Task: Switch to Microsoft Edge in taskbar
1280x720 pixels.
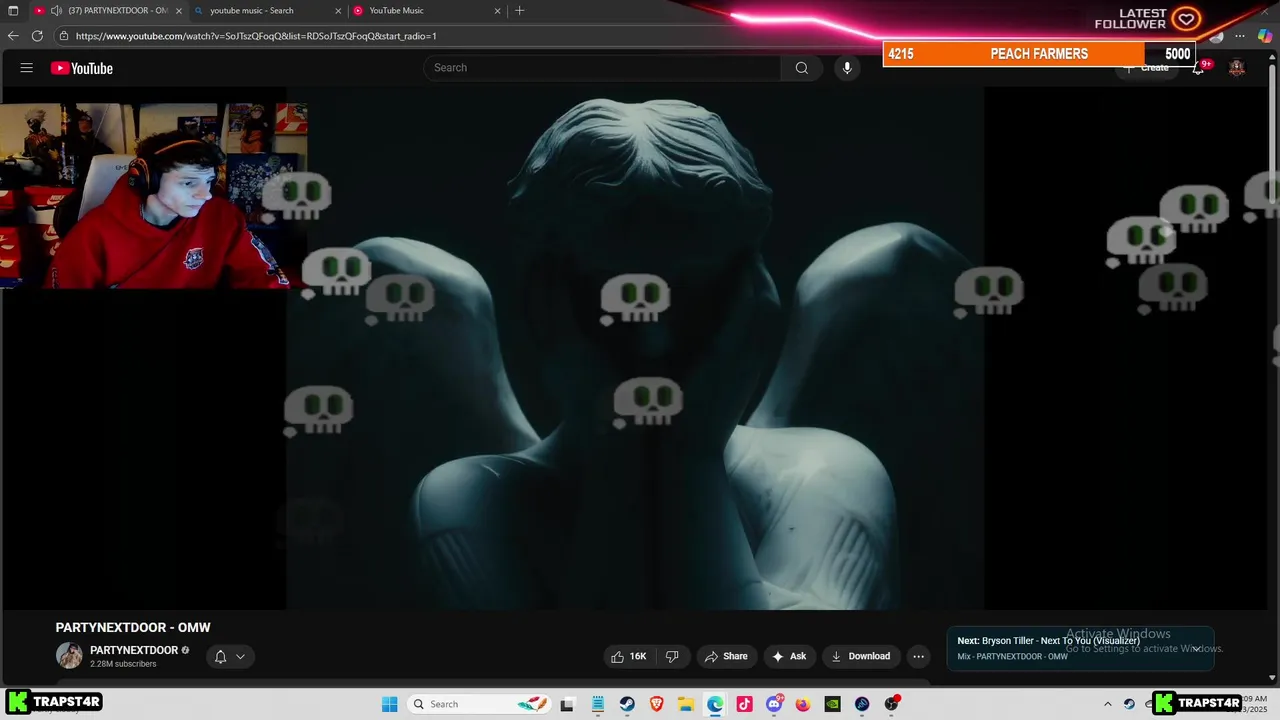Action: [715, 704]
